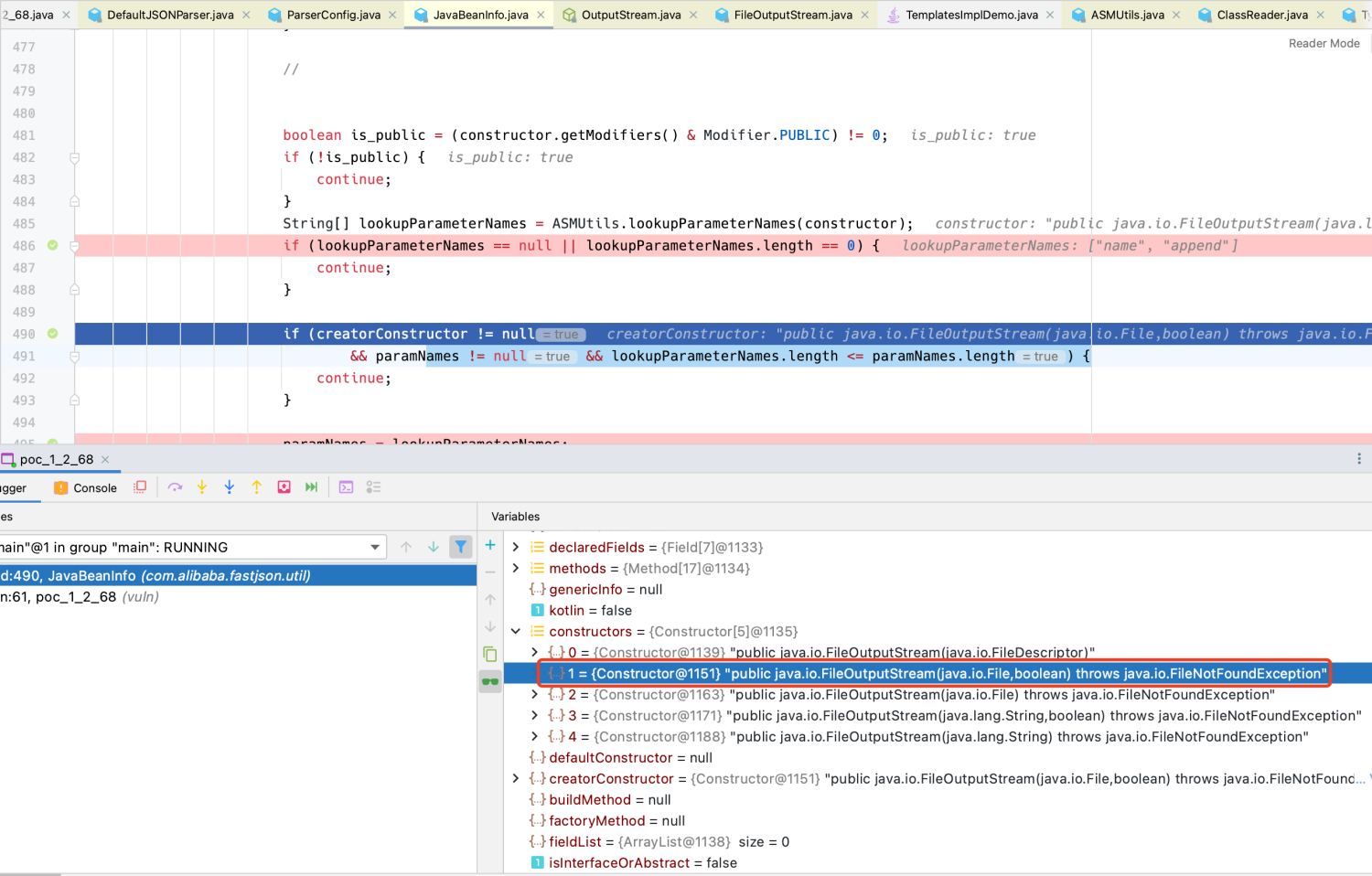The image size is (1372, 876).
Task: Click the Reader Mode link
Action: click(1324, 43)
